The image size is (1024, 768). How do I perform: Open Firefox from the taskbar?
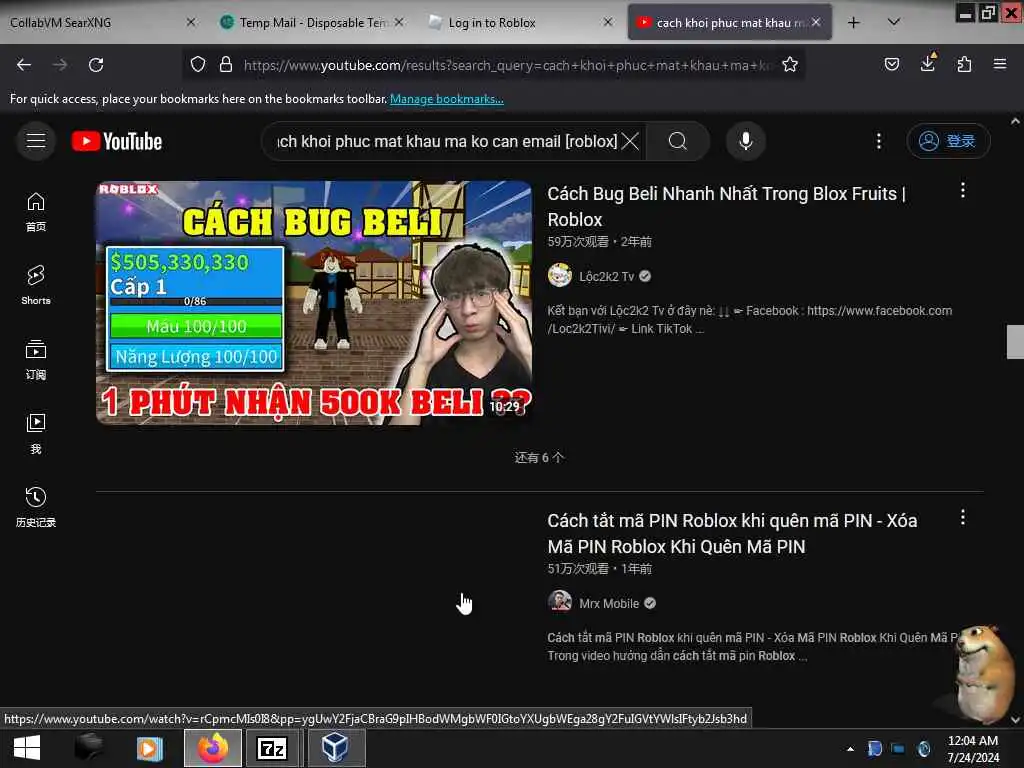point(213,748)
